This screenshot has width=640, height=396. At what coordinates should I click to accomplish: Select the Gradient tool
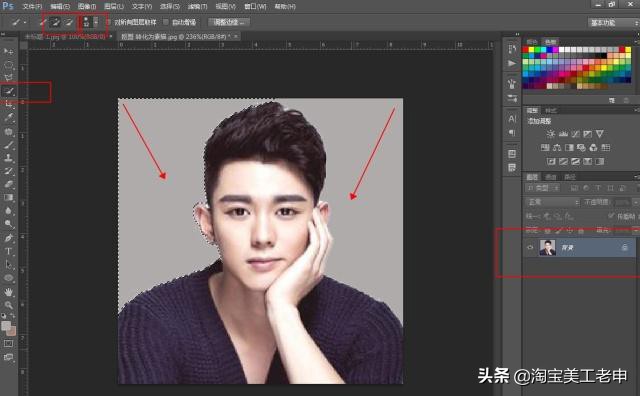coord(8,198)
